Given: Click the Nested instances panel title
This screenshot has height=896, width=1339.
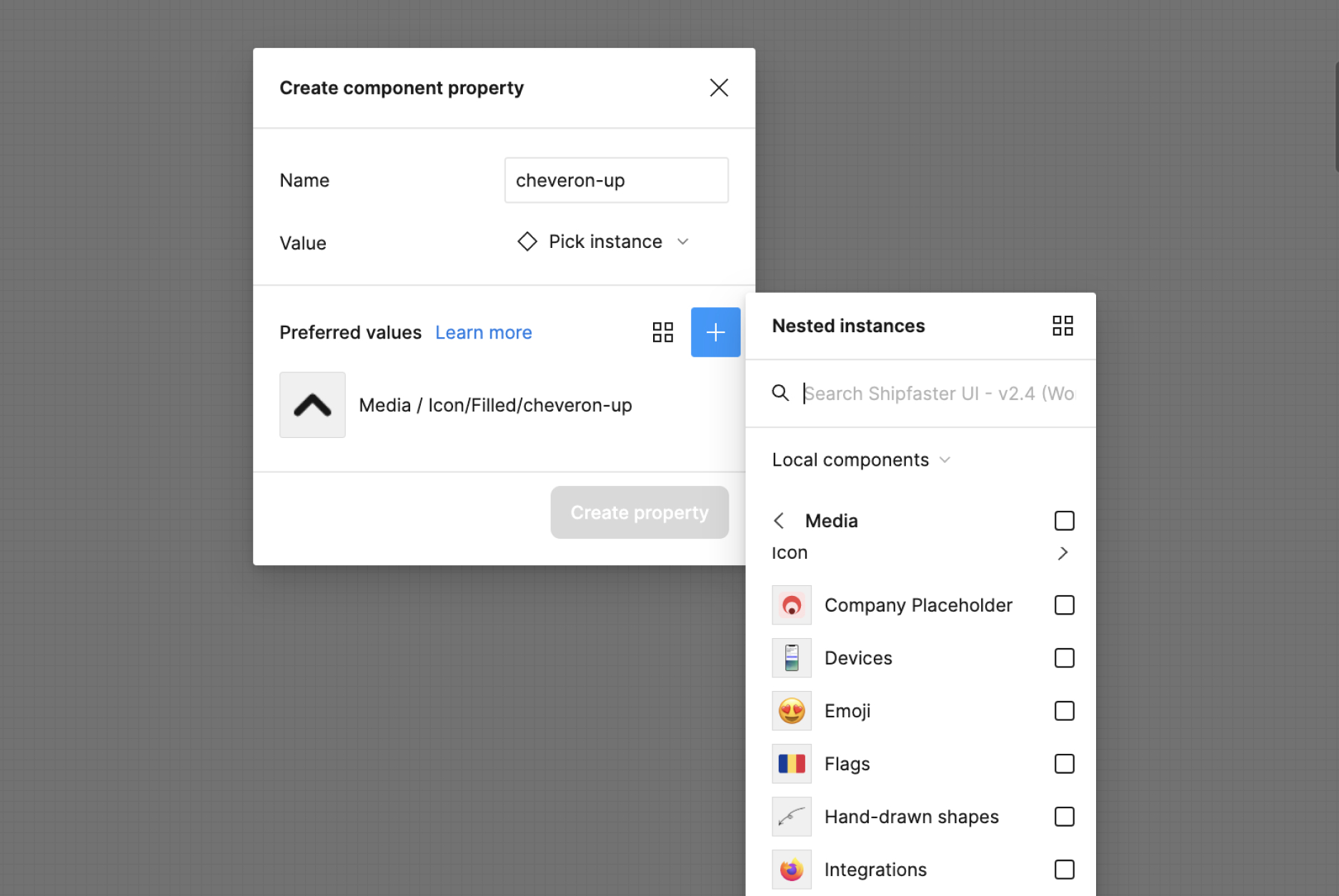Looking at the screenshot, I should point(848,326).
